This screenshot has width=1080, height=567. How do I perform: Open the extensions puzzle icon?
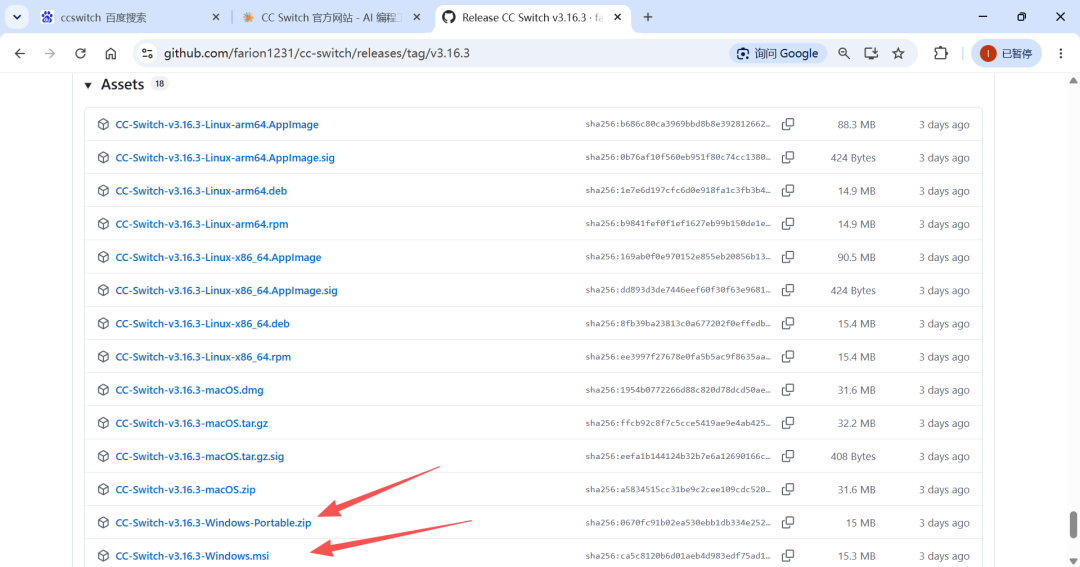941,53
